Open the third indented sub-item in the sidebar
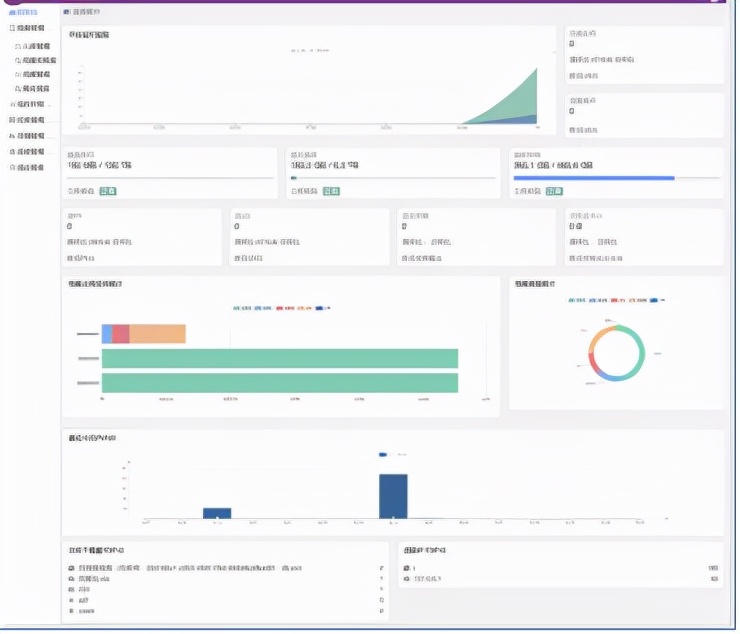740x634 pixels. 33,75
